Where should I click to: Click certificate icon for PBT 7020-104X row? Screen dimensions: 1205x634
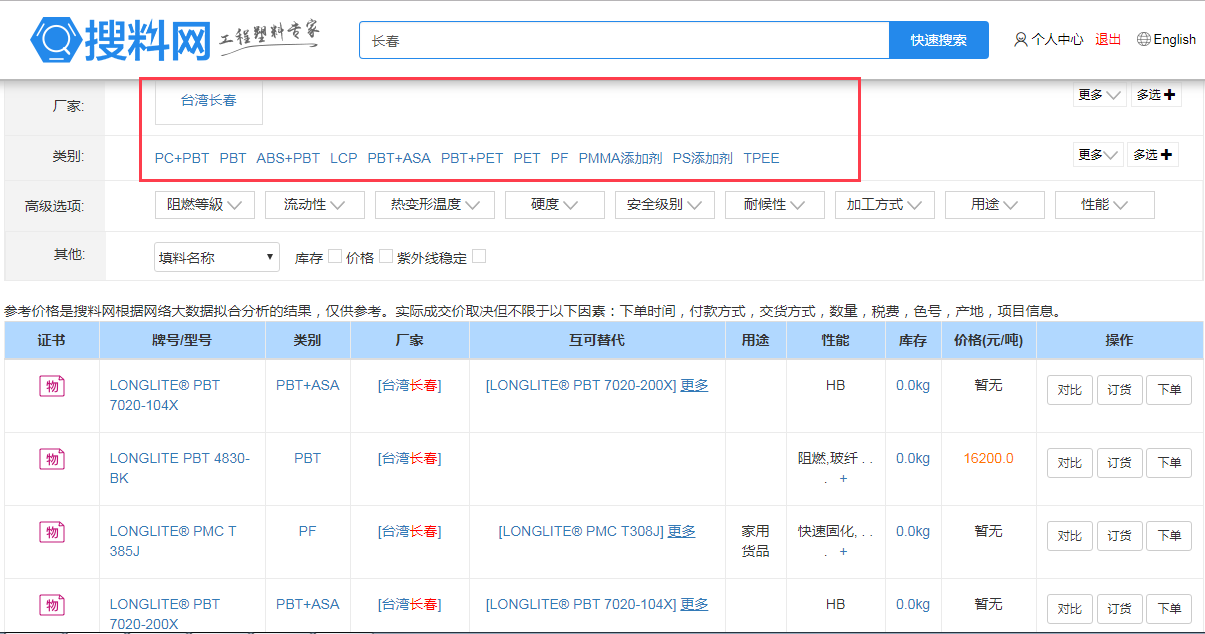coord(52,386)
